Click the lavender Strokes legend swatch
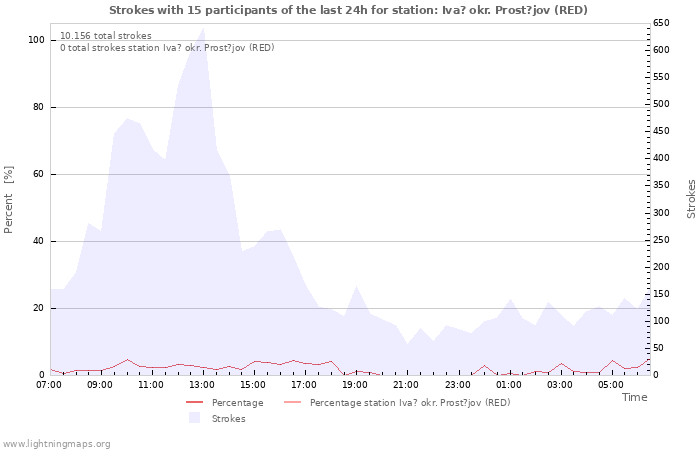 coord(194,419)
